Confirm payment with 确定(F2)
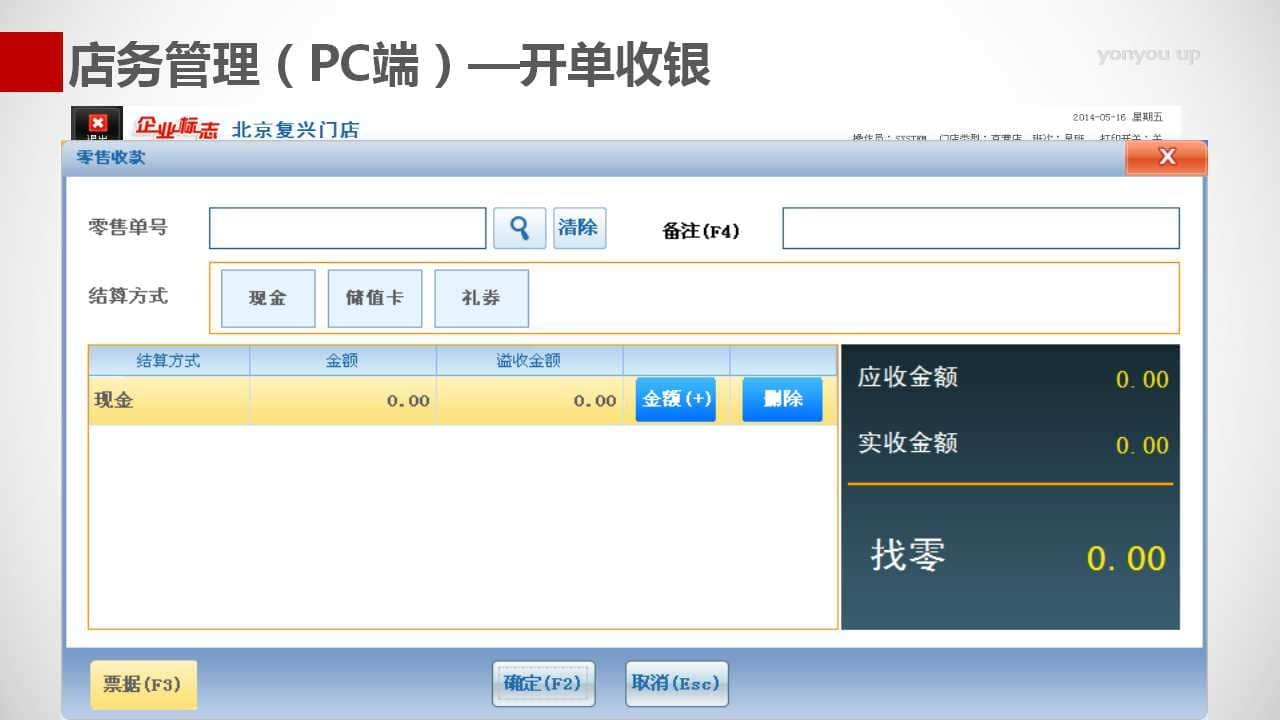The height and width of the screenshot is (720, 1280). tap(543, 684)
